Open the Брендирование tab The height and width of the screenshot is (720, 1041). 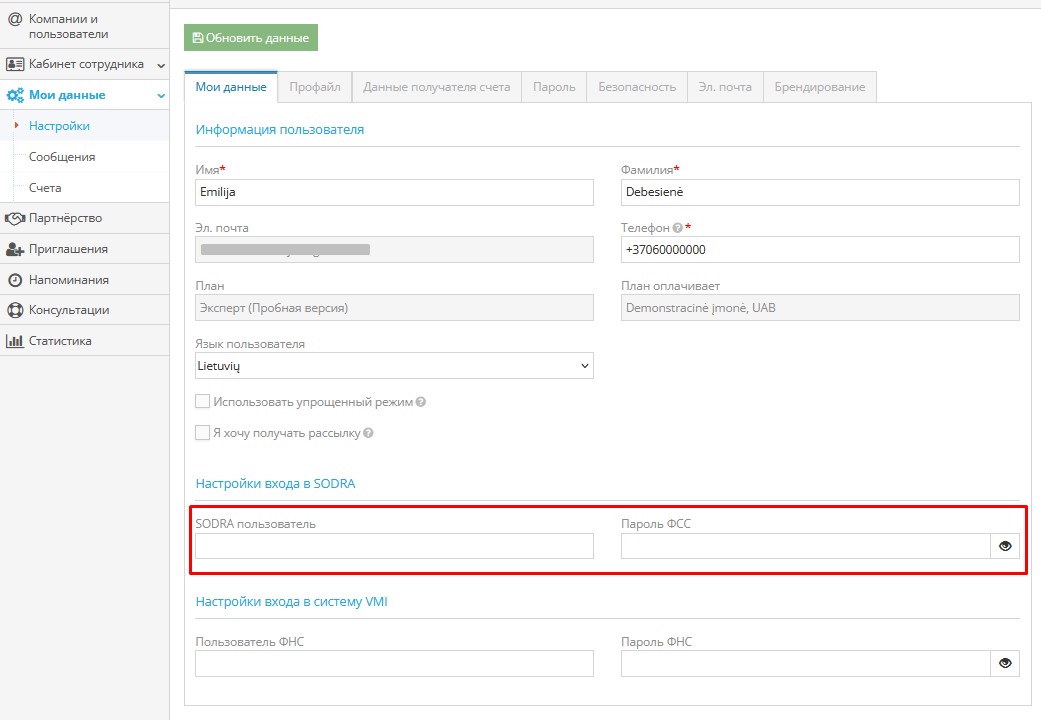[820, 87]
